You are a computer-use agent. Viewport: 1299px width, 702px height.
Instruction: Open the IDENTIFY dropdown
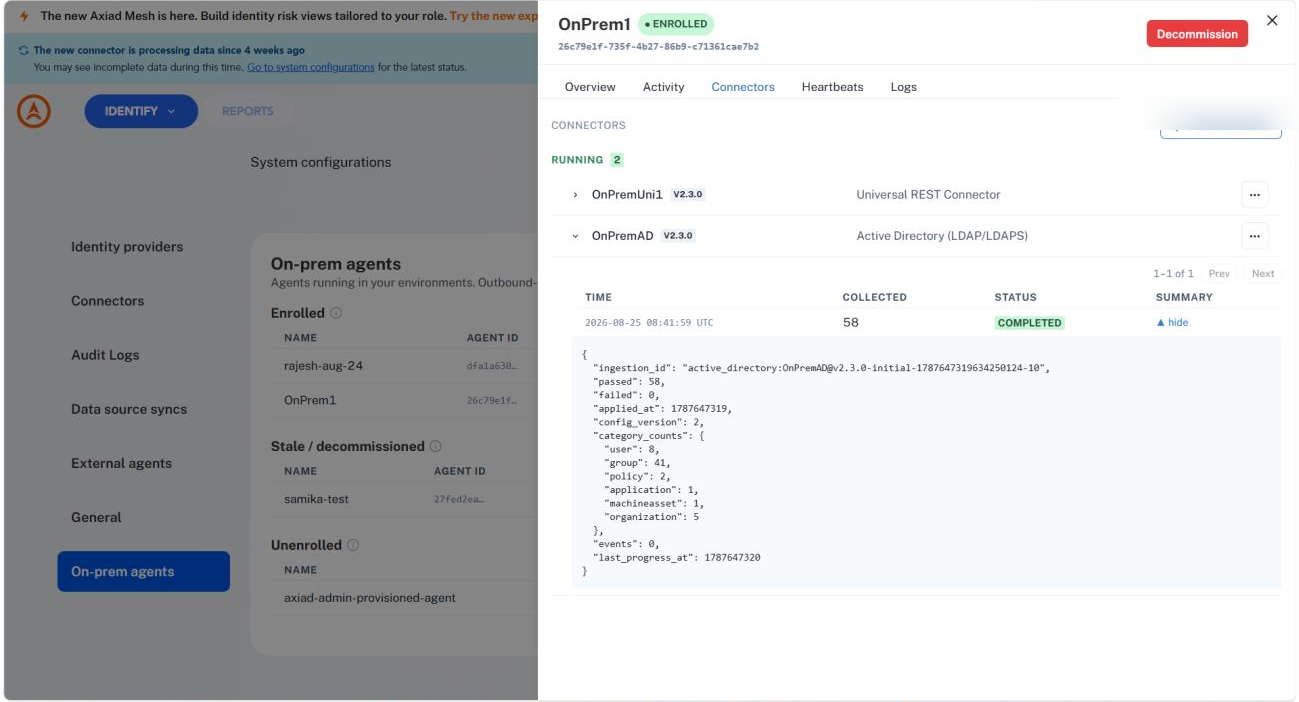141,111
